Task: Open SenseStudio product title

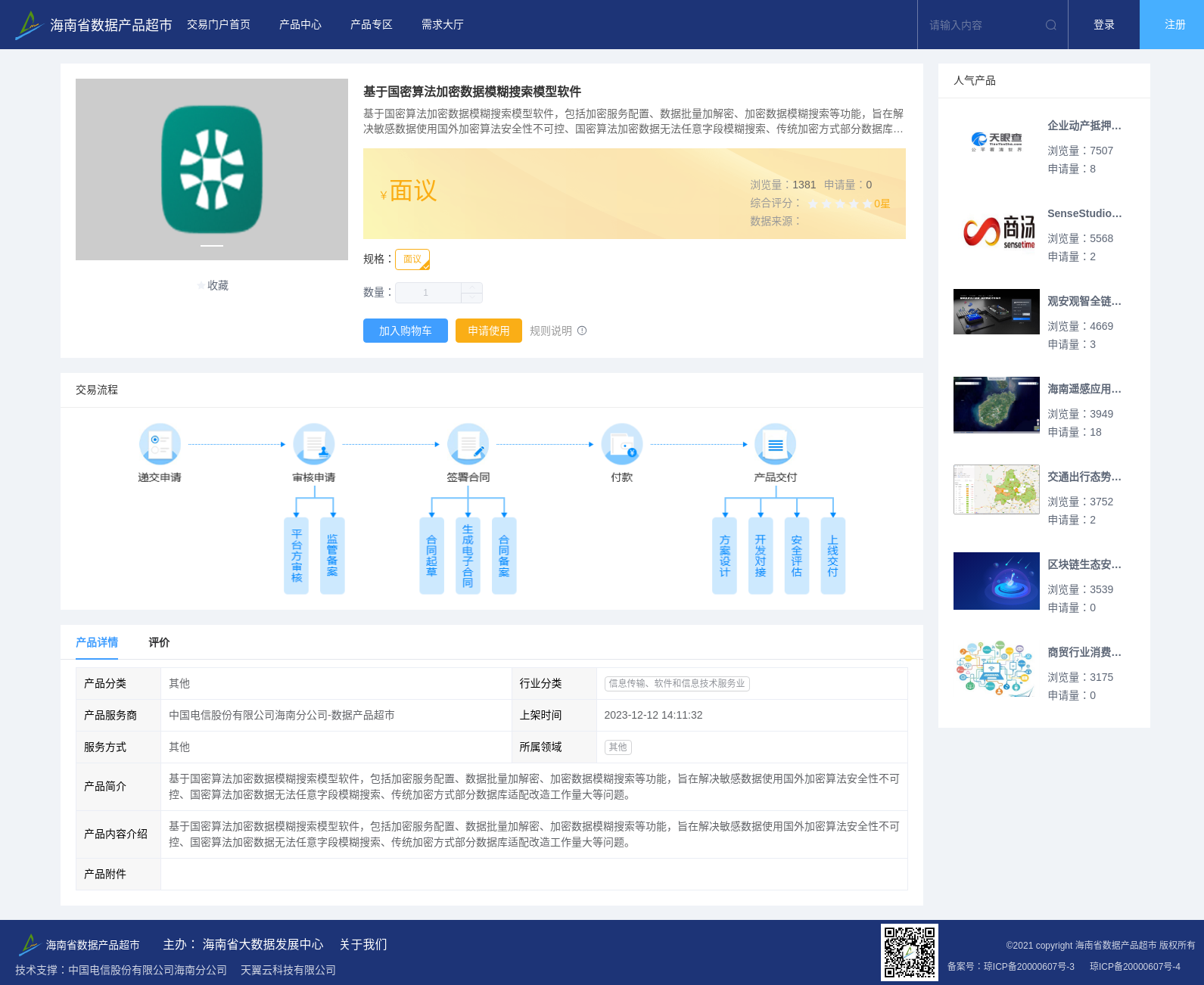Action: (x=1084, y=213)
